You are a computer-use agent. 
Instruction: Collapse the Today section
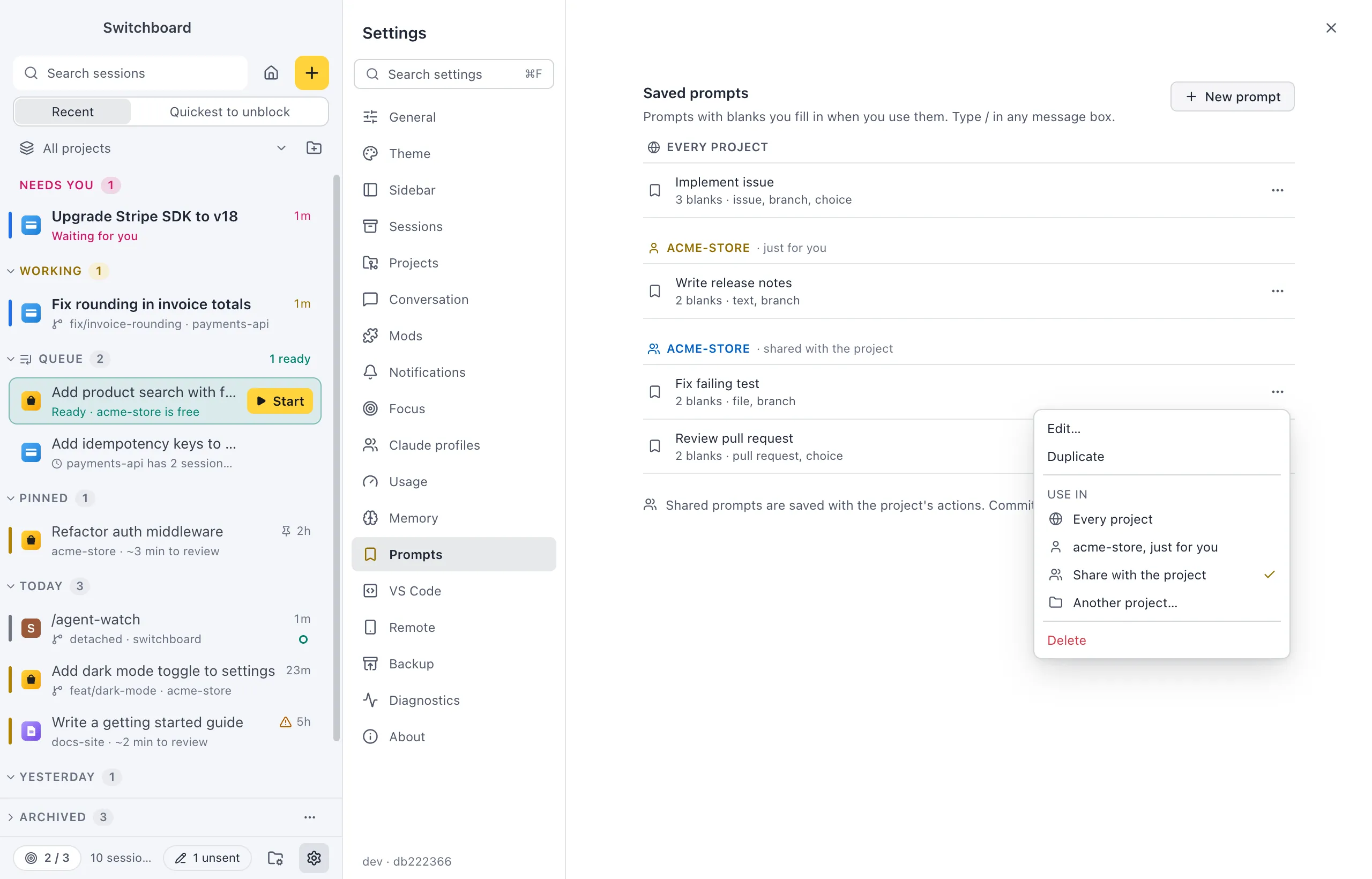pyautogui.click(x=11, y=586)
